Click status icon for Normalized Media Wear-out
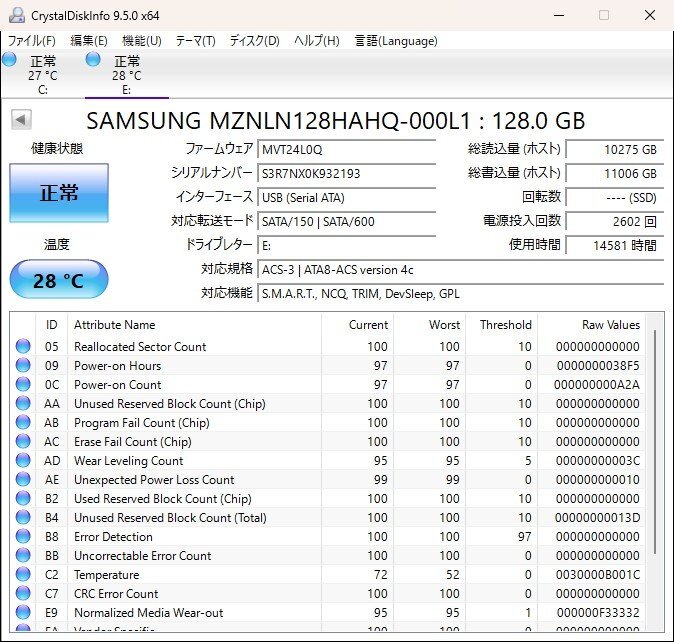Screen dimensions: 674x642 point(23,612)
